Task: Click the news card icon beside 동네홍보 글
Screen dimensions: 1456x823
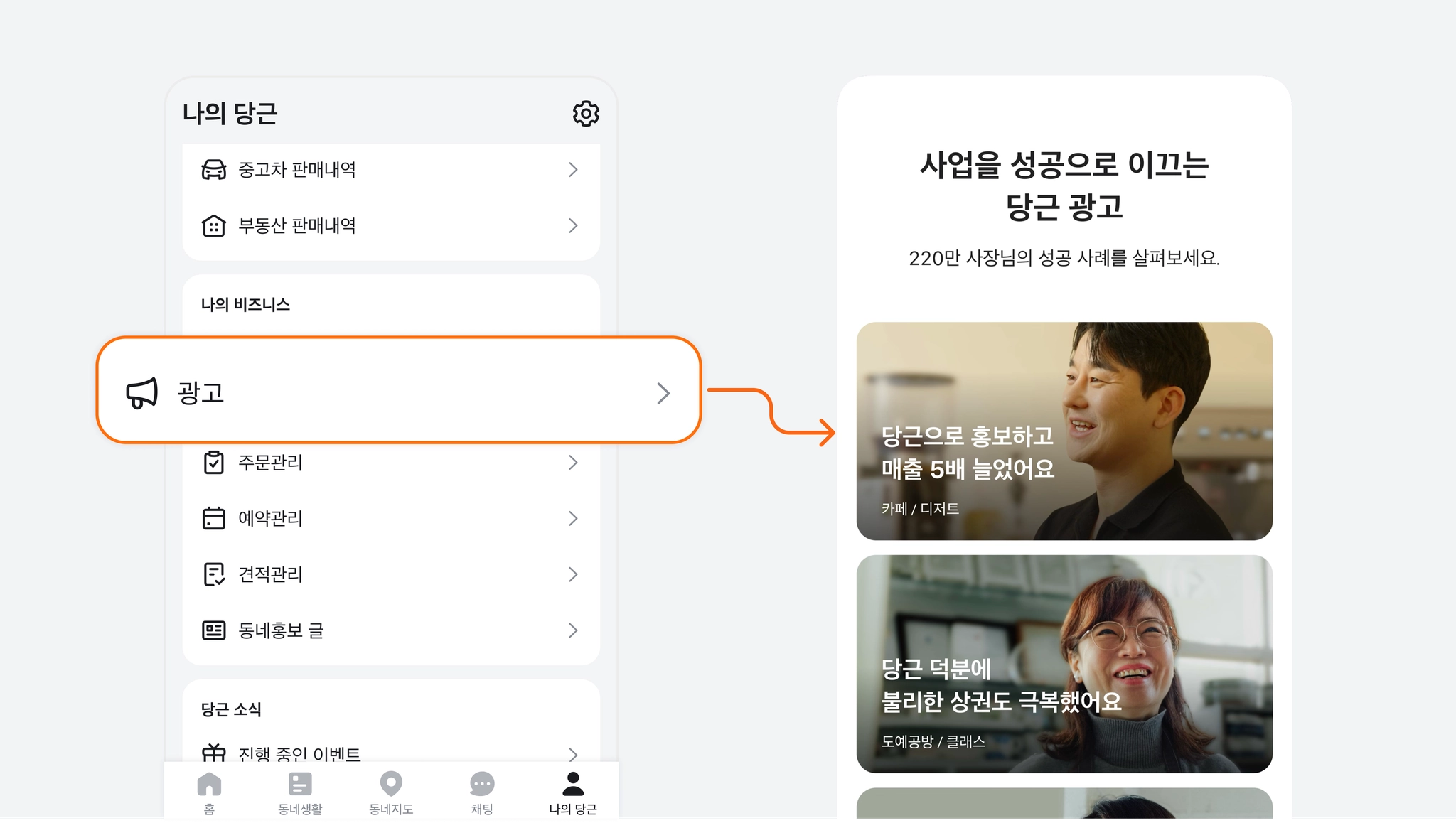Action: pyautogui.click(x=213, y=630)
